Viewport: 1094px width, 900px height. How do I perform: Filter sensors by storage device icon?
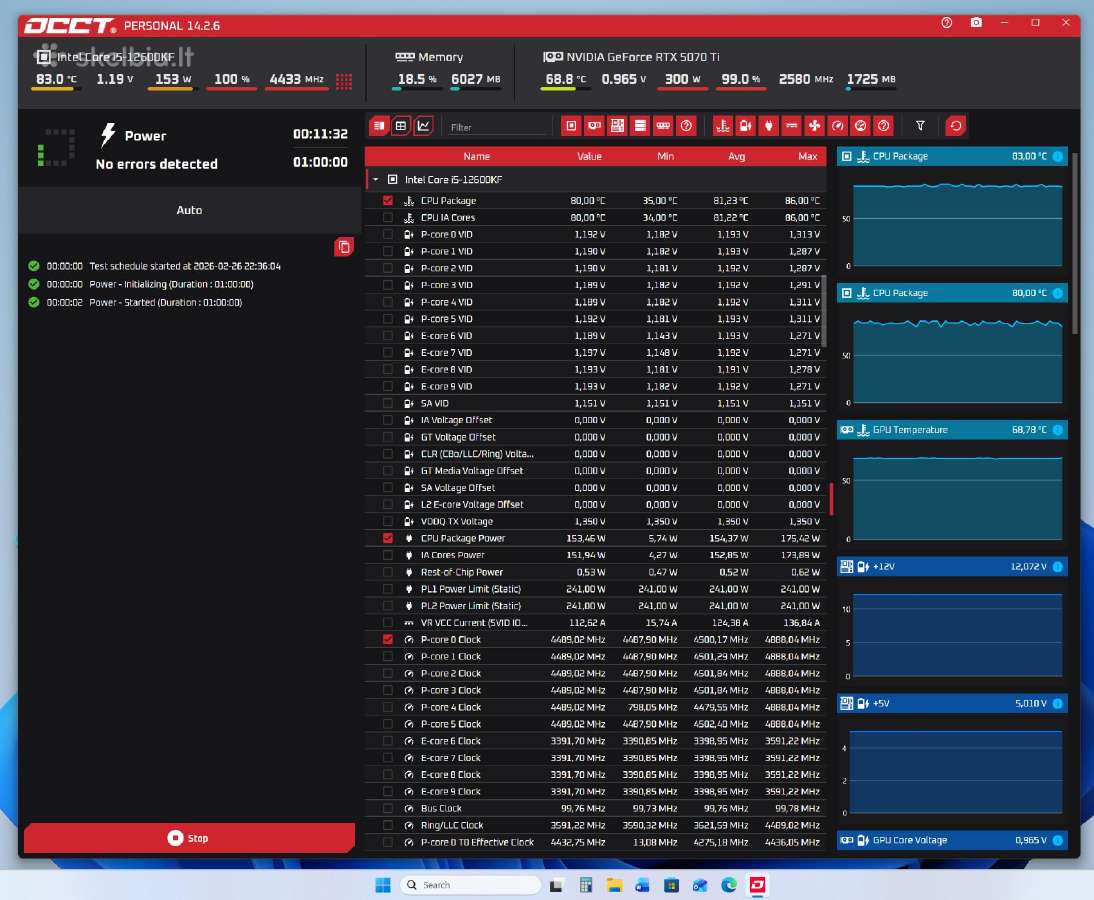[x=640, y=126]
